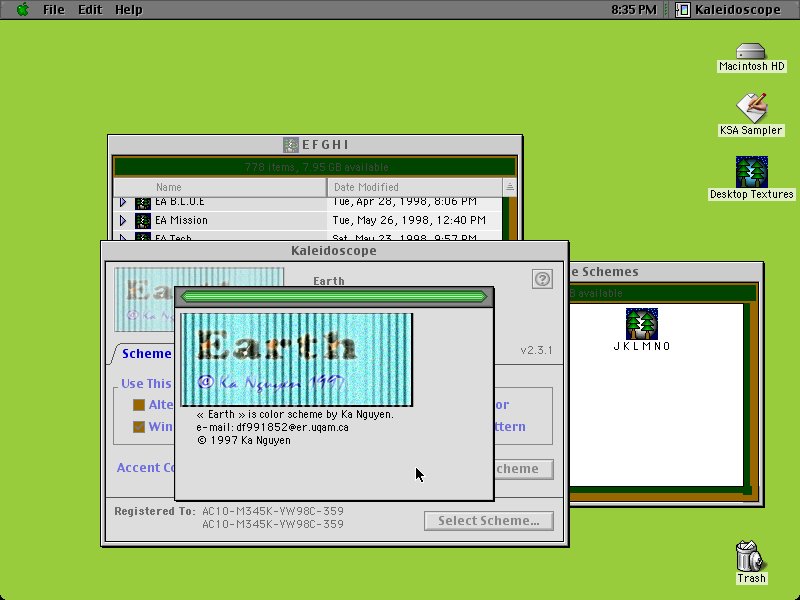Image resolution: width=800 pixels, height=600 pixels.
Task: Select the EA Tech folder icon
Action: [x=143, y=237]
